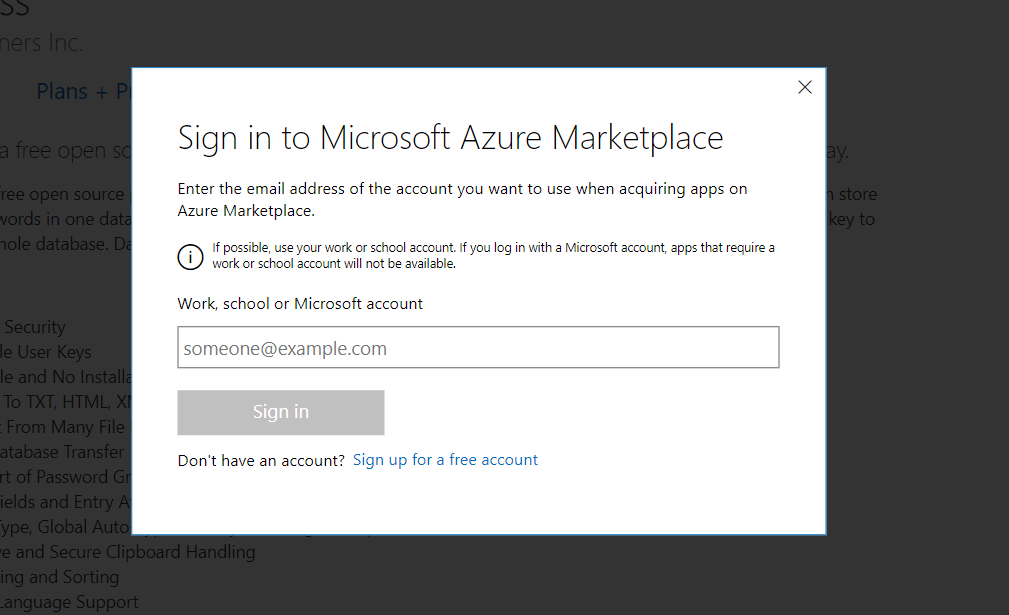The image size is (1009, 615).
Task: Focus the someone@example.com email field
Action: pos(478,347)
